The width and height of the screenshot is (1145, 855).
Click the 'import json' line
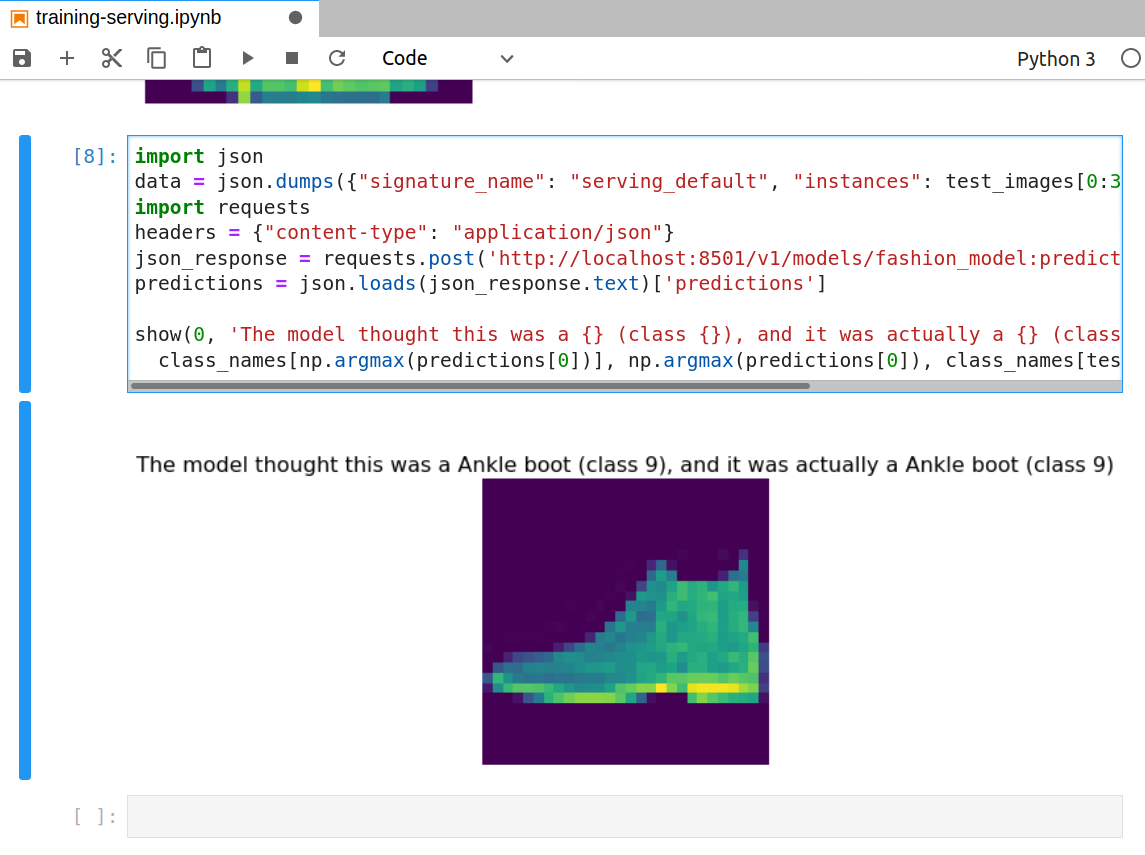coord(199,156)
